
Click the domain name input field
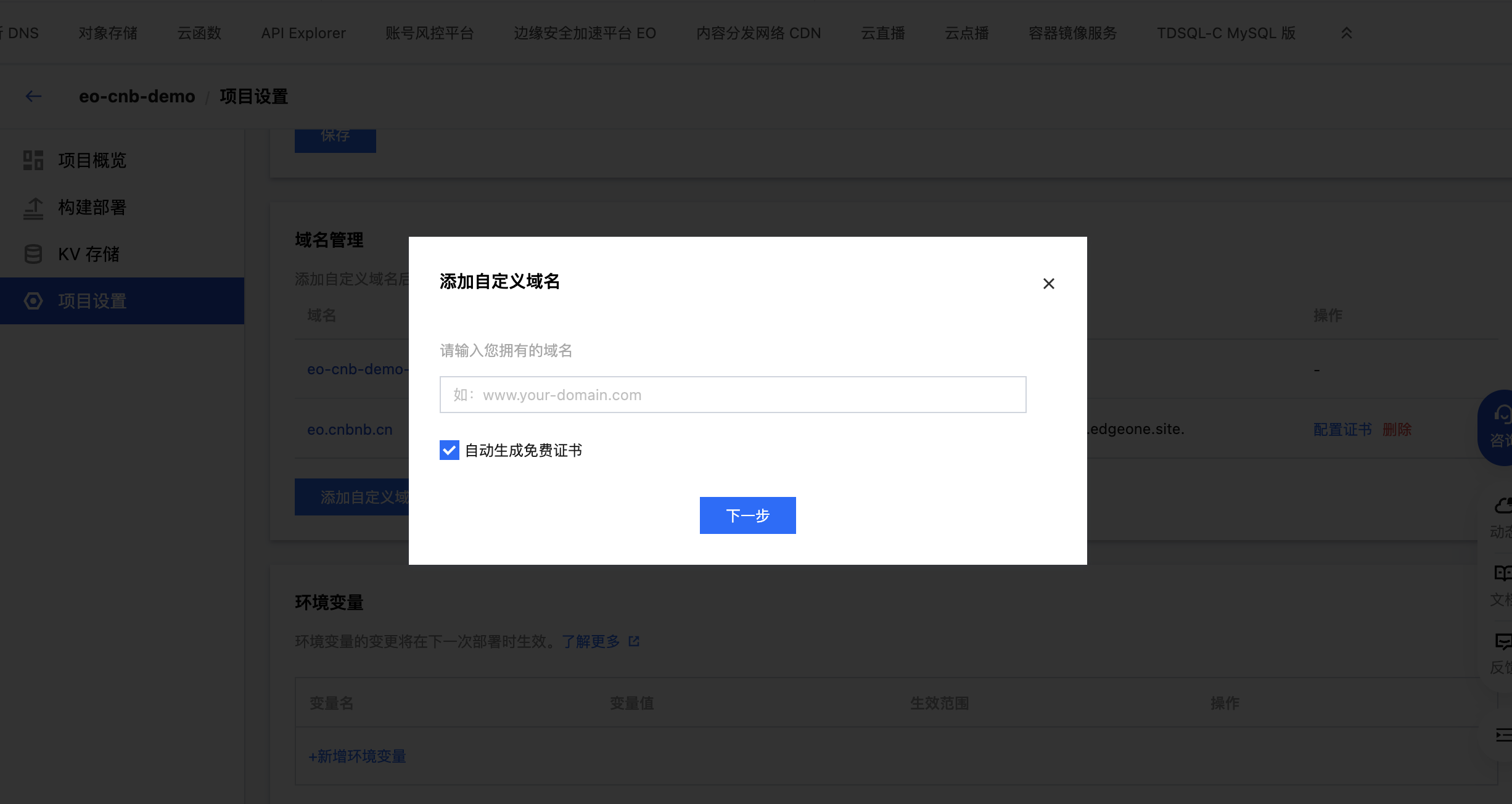[733, 395]
